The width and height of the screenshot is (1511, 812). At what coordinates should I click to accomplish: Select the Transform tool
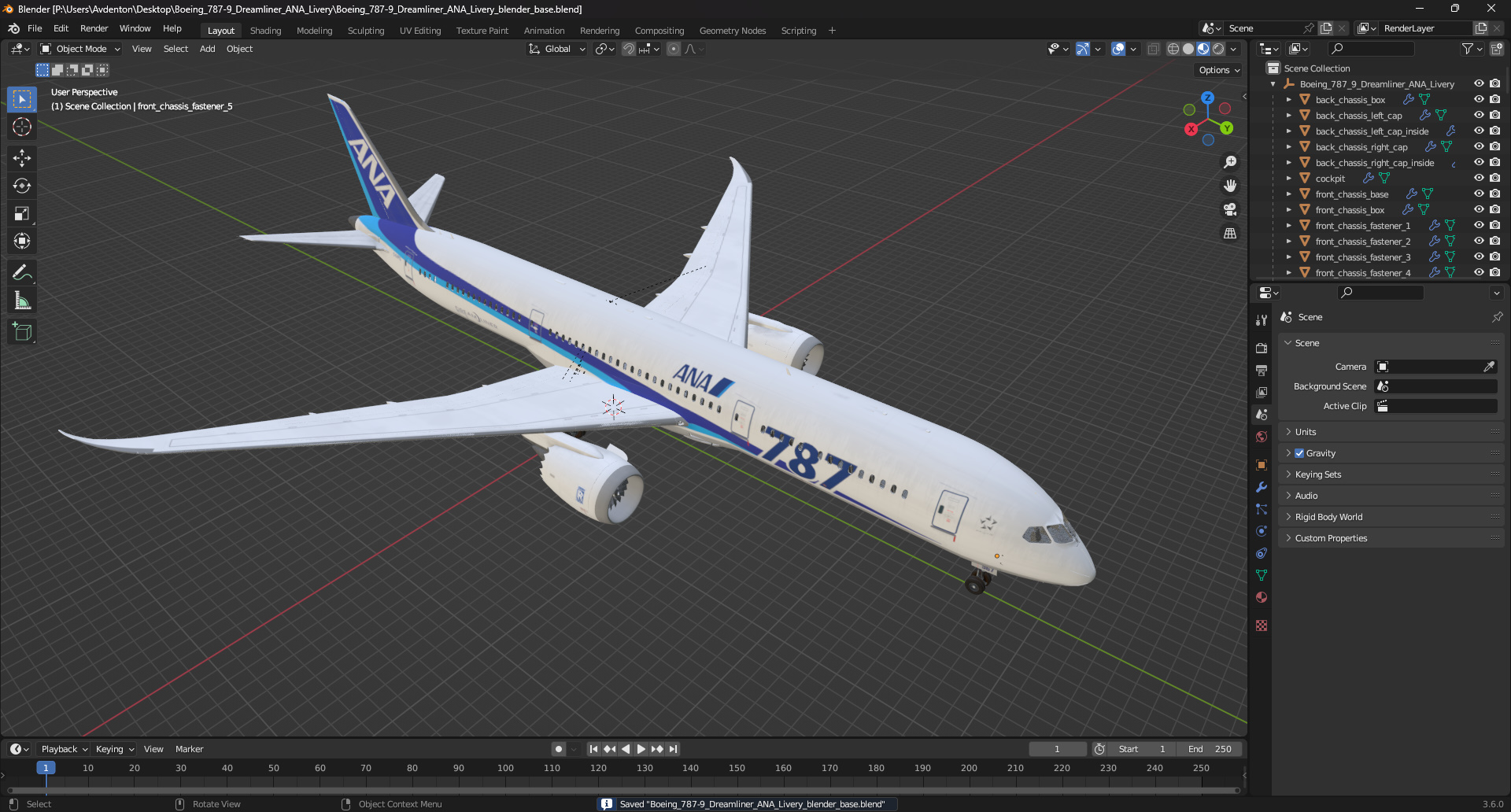pyautogui.click(x=22, y=241)
